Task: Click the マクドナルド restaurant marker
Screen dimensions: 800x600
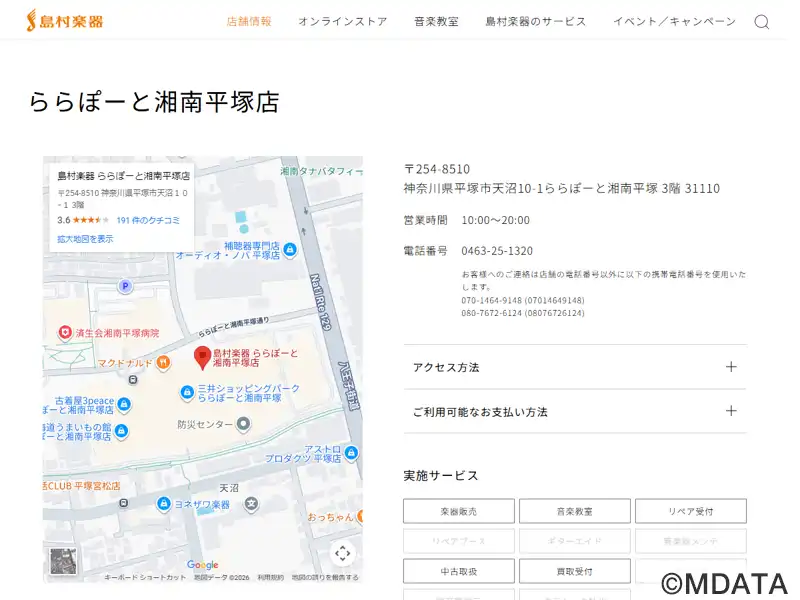Action: point(163,363)
